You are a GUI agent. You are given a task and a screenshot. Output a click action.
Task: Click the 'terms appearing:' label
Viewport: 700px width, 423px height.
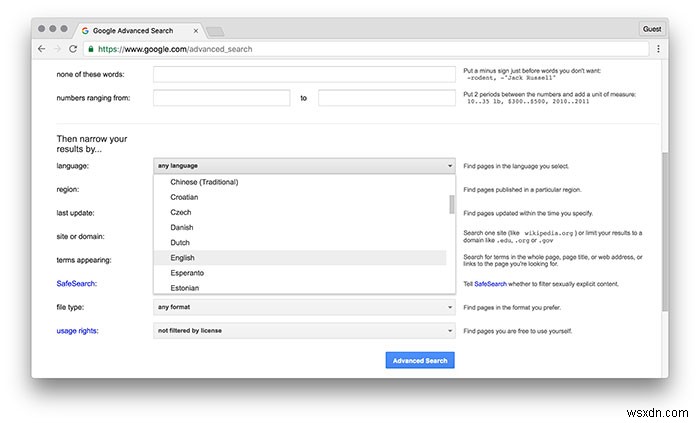(x=83, y=260)
